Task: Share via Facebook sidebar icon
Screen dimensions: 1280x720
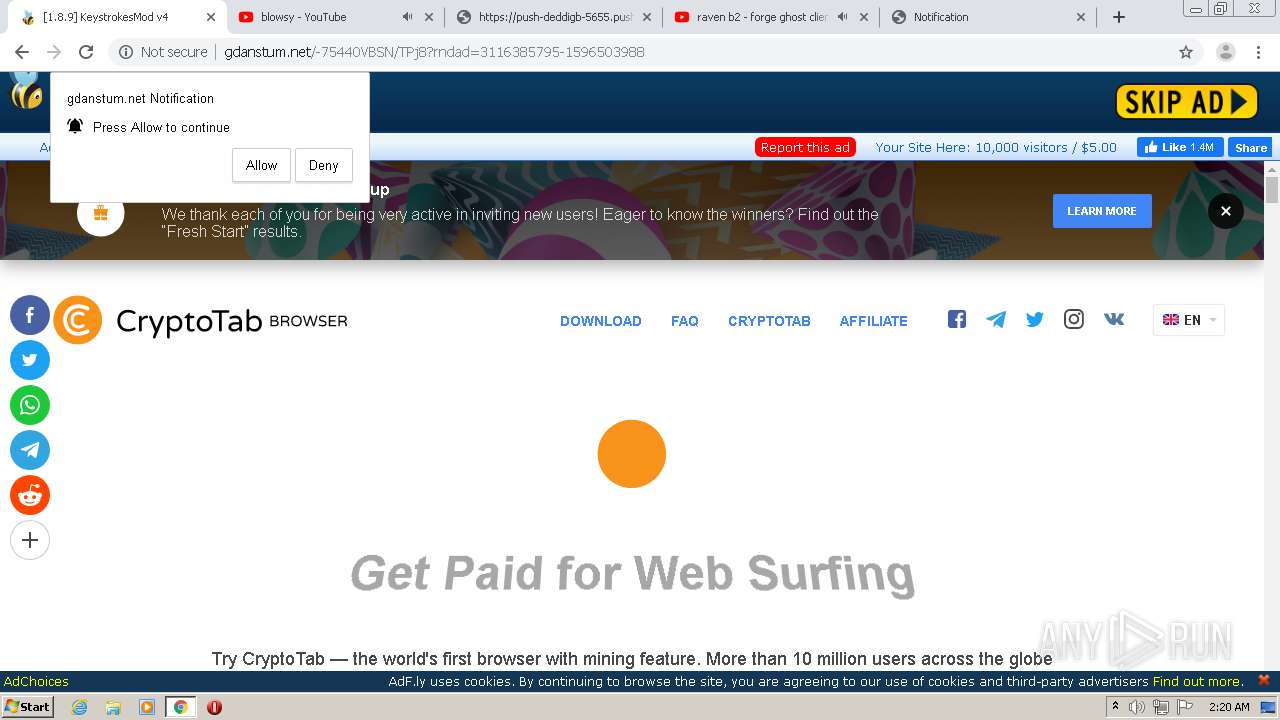Action: point(30,315)
